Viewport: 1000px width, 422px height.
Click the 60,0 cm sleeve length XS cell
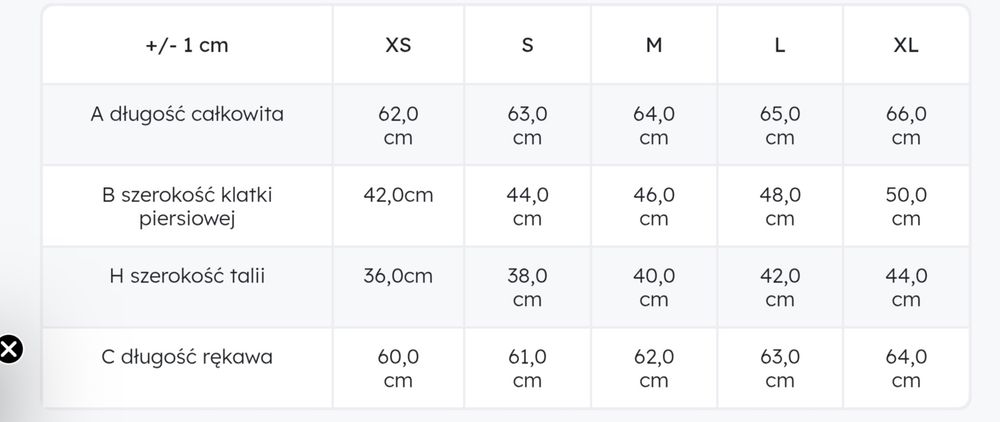398,368
